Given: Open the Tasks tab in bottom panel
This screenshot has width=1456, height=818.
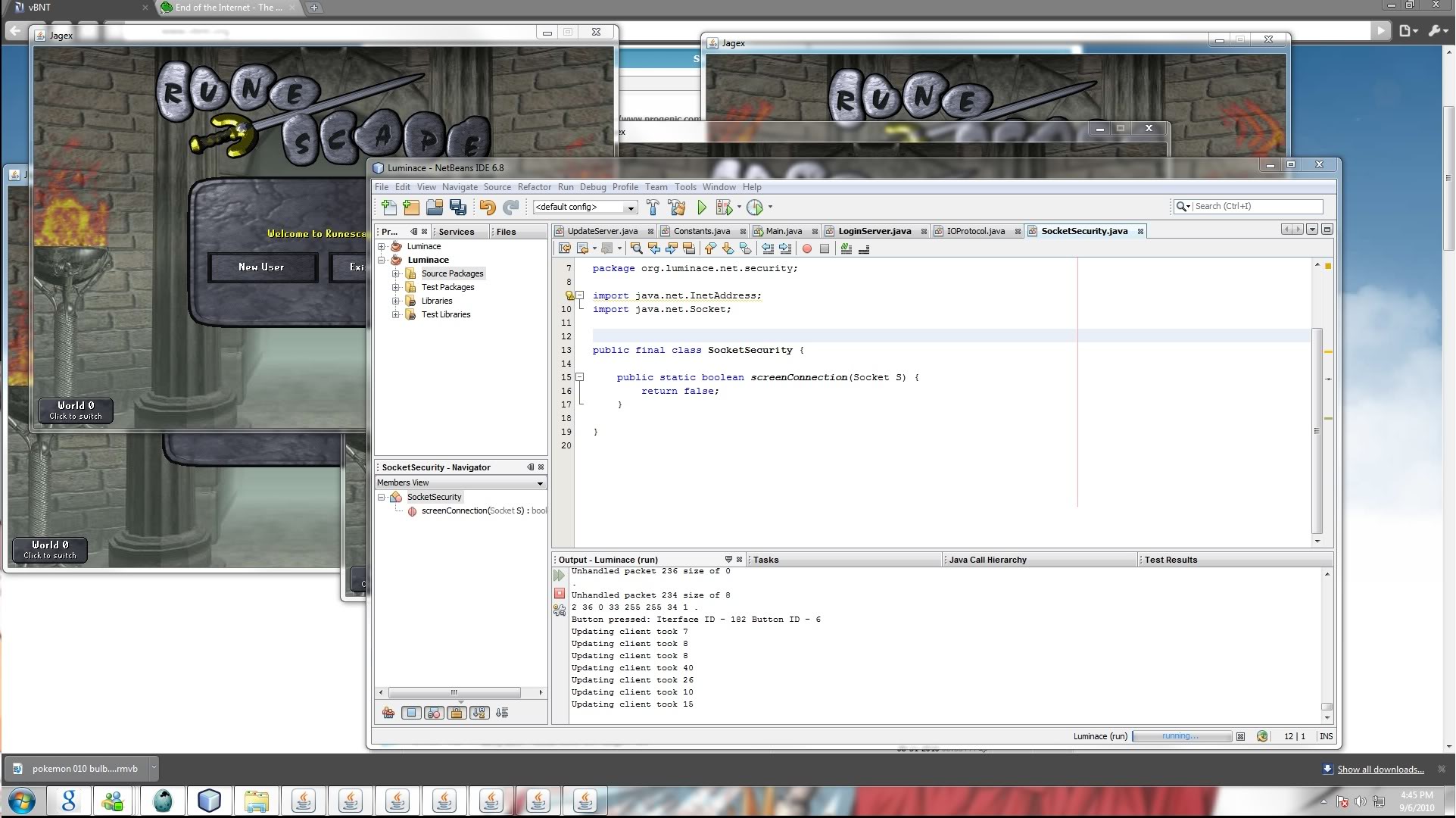Looking at the screenshot, I should tap(765, 560).
